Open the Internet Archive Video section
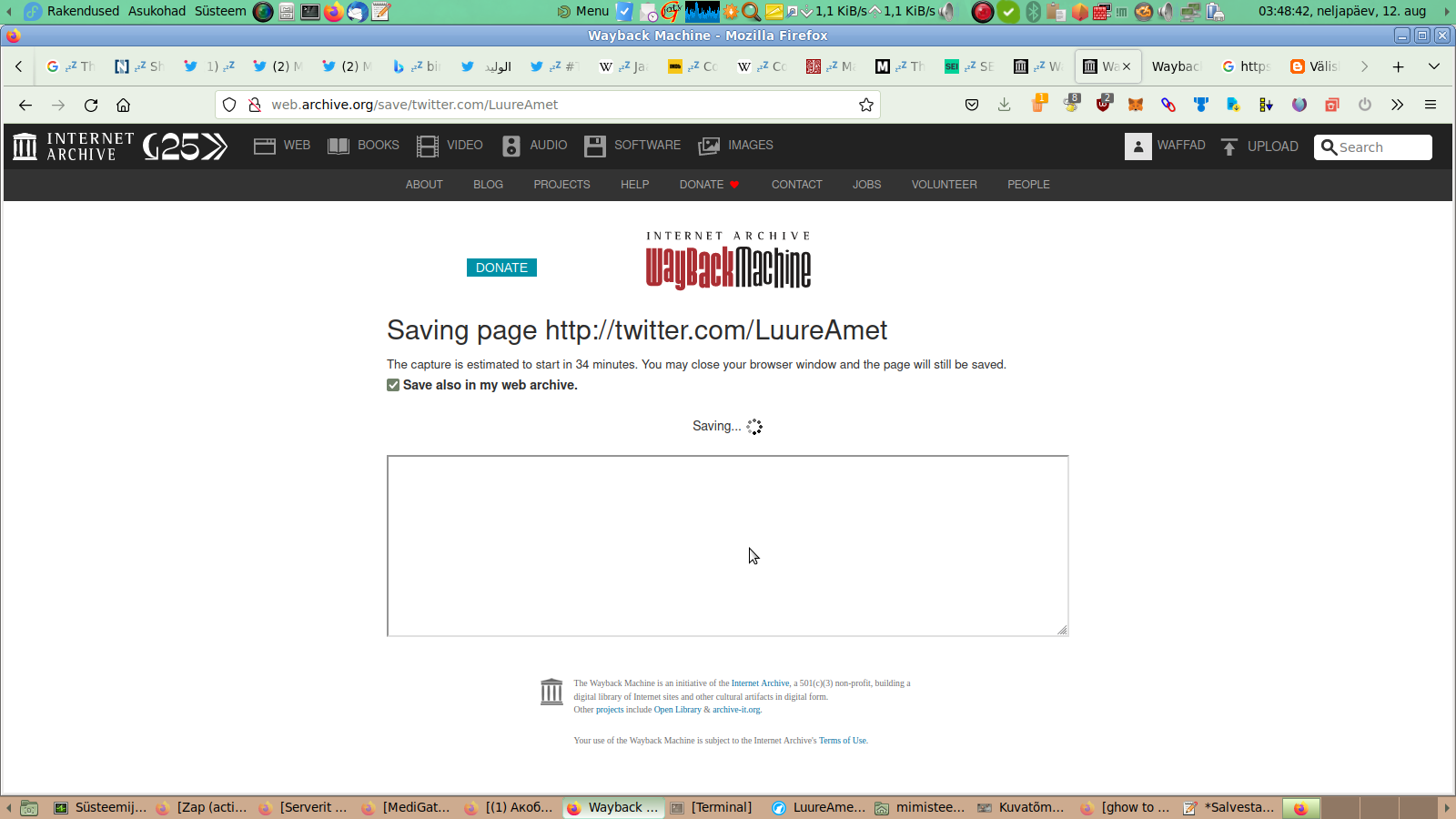 point(450,146)
